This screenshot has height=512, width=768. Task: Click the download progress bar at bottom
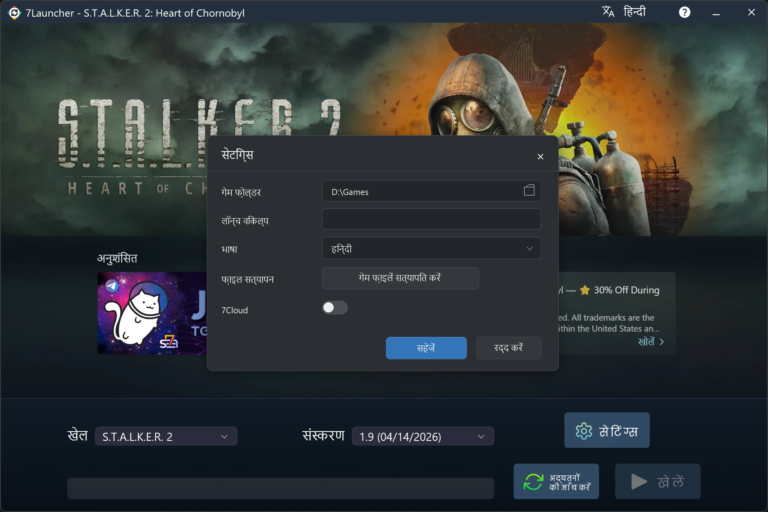(x=281, y=488)
